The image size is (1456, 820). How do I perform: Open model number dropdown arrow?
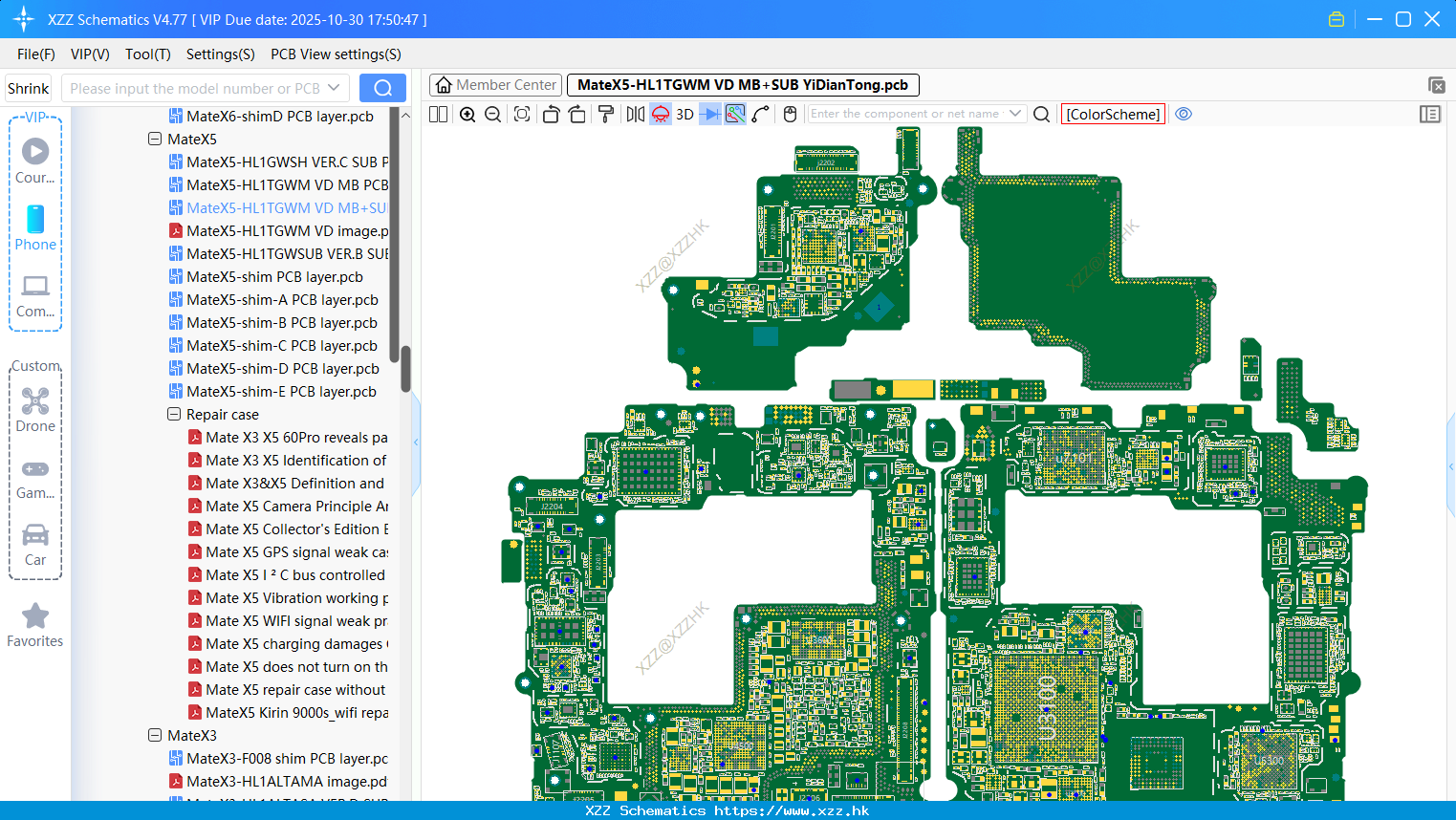tap(334, 88)
